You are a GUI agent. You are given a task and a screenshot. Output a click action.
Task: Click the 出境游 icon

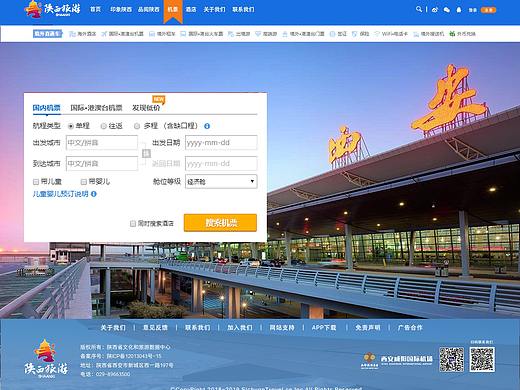click(x=231, y=34)
